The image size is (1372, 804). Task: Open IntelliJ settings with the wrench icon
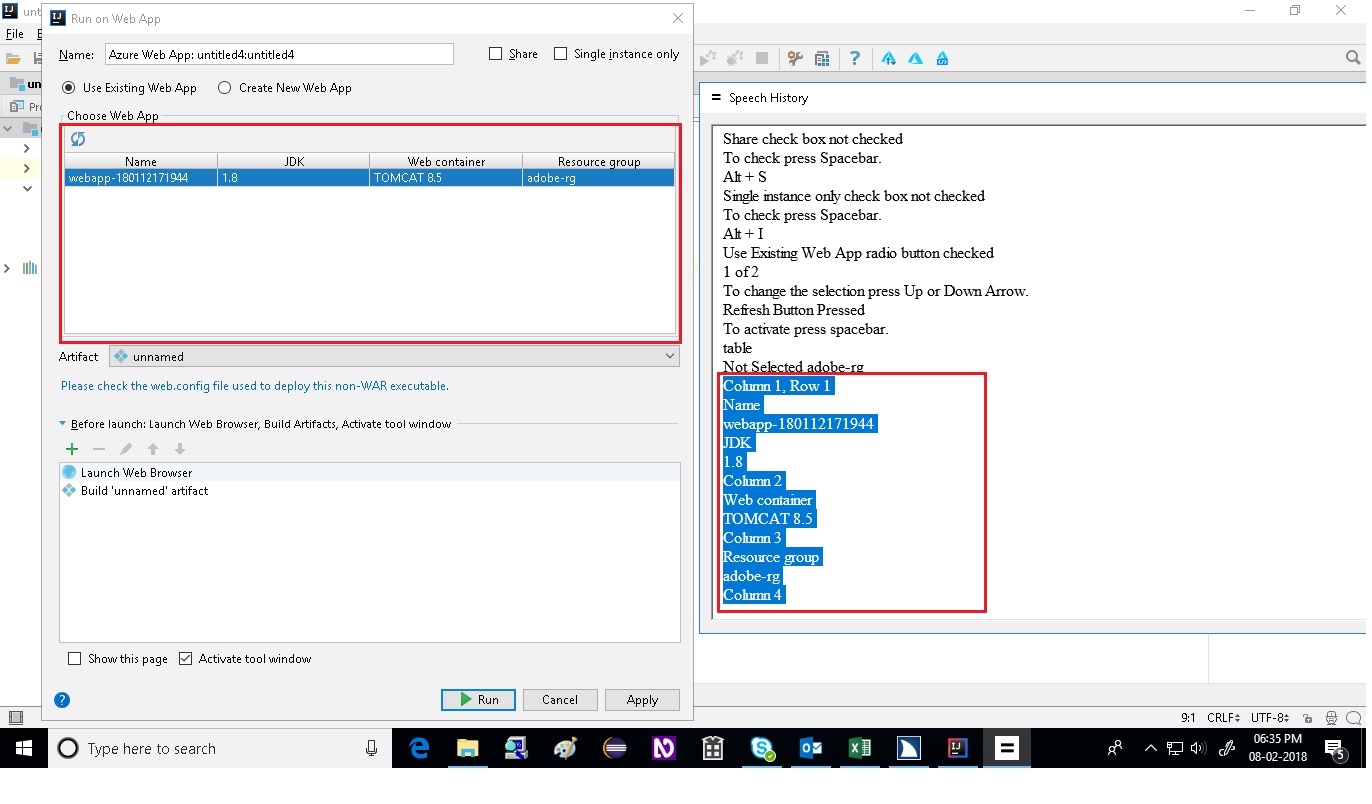point(794,58)
